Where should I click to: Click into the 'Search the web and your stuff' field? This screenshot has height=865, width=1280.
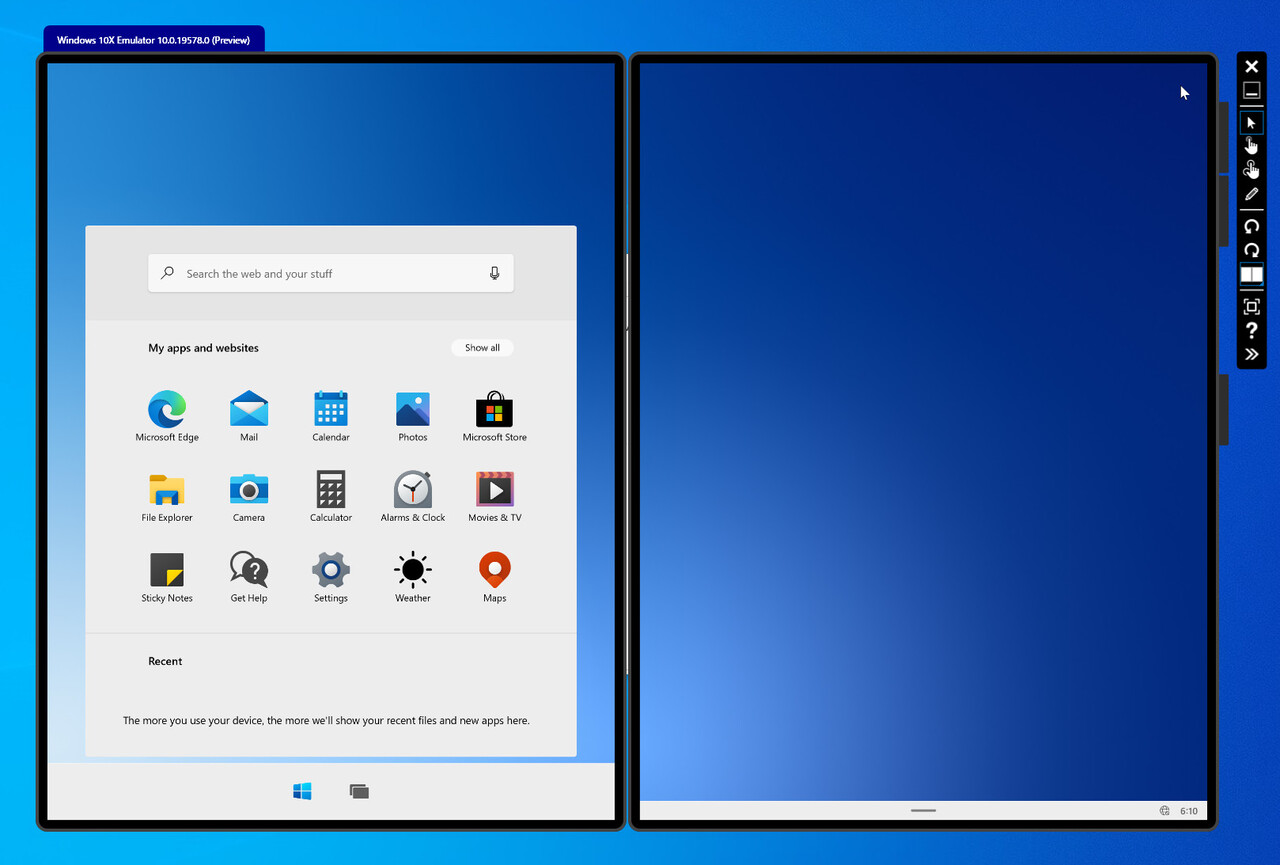(x=331, y=273)
